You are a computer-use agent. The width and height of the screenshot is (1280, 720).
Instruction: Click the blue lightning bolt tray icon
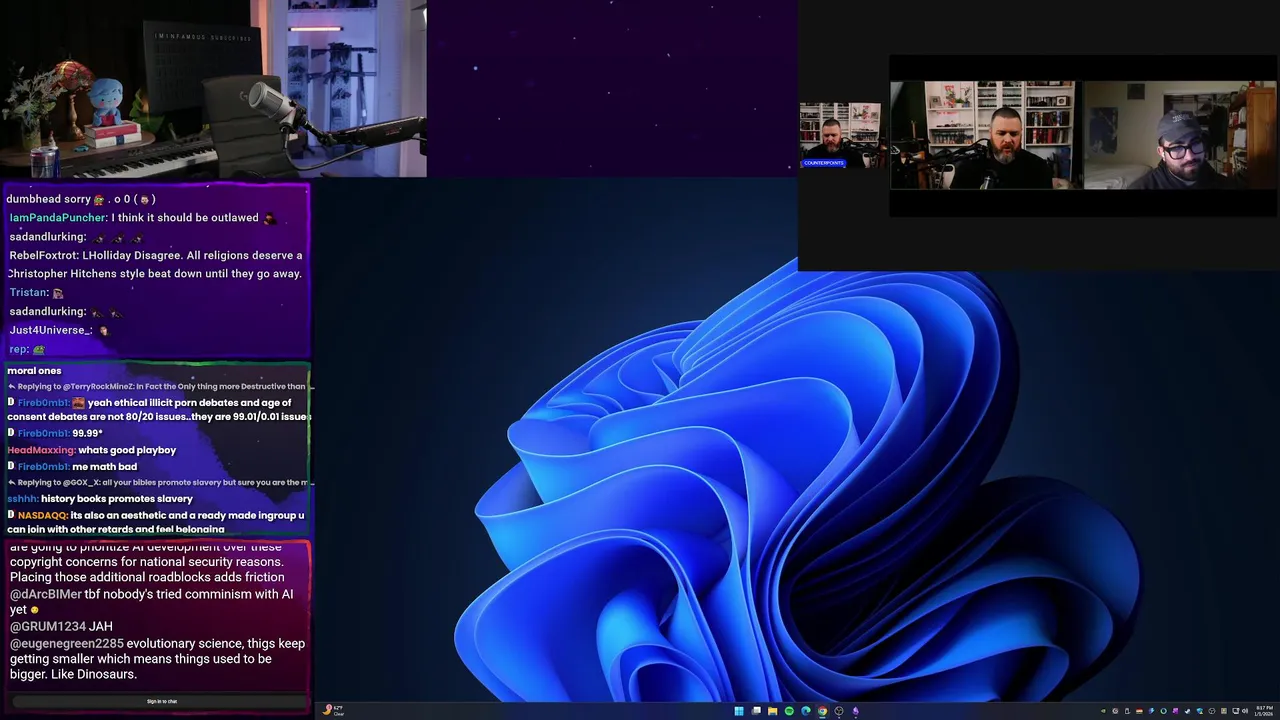click(1151, 711)
